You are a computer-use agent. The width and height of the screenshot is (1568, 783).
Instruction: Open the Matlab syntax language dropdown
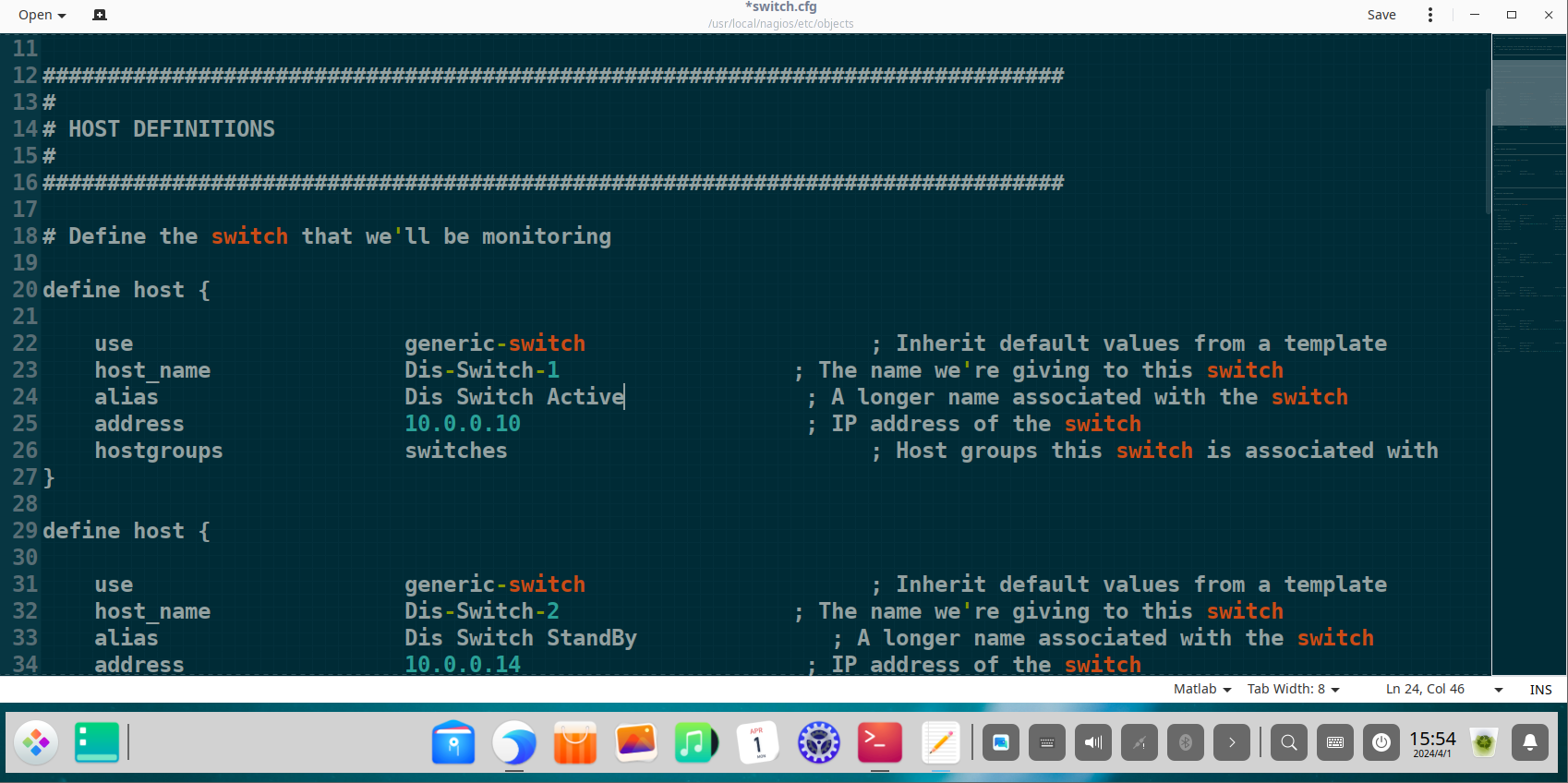pos(1201,690)
